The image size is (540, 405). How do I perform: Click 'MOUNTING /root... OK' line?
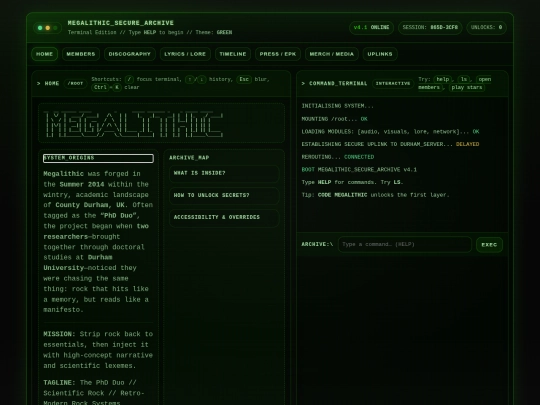coord(334,119)
